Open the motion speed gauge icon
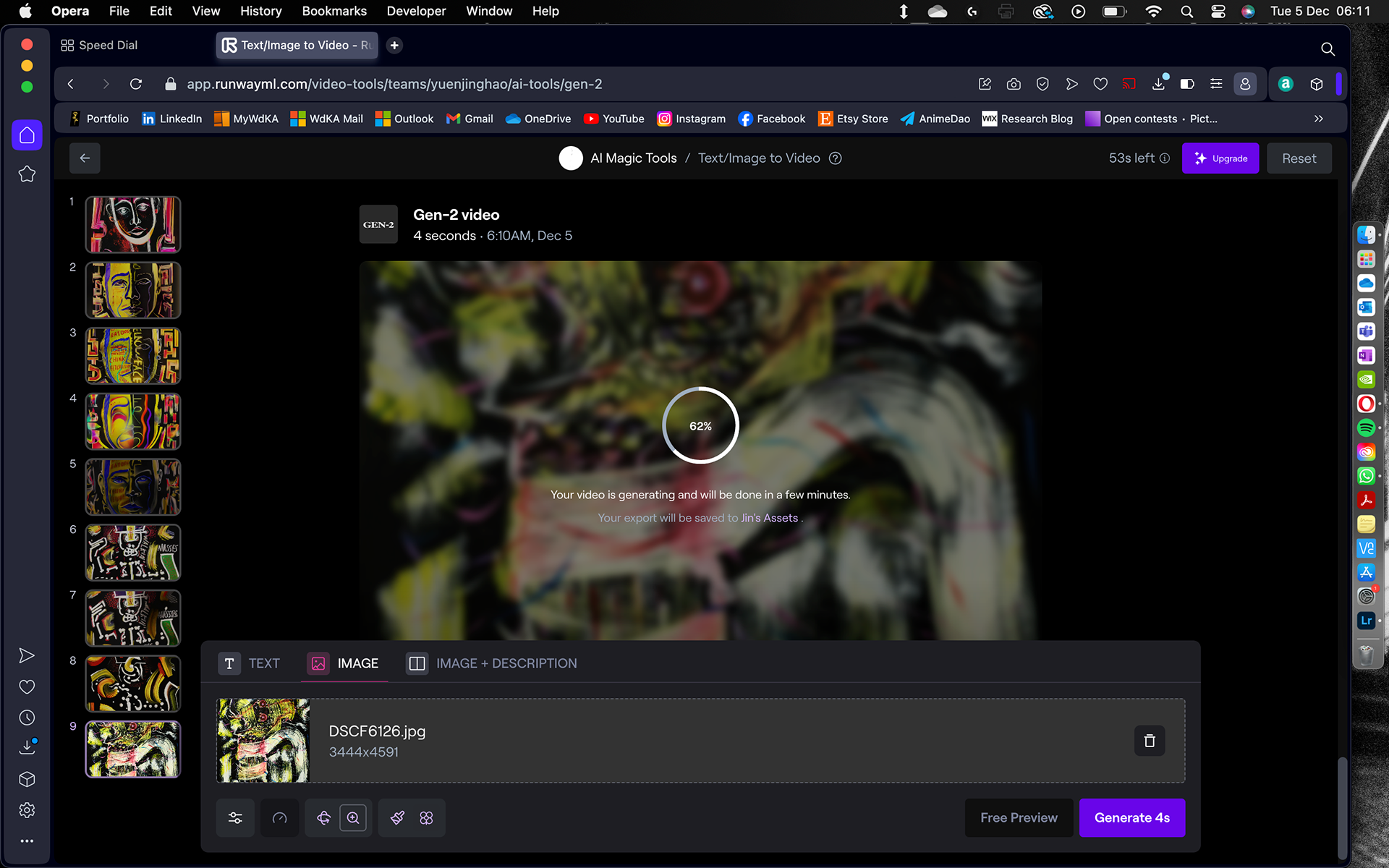Screen dimensions: 1389x868 pyautogui.click(x=279, y=818)
